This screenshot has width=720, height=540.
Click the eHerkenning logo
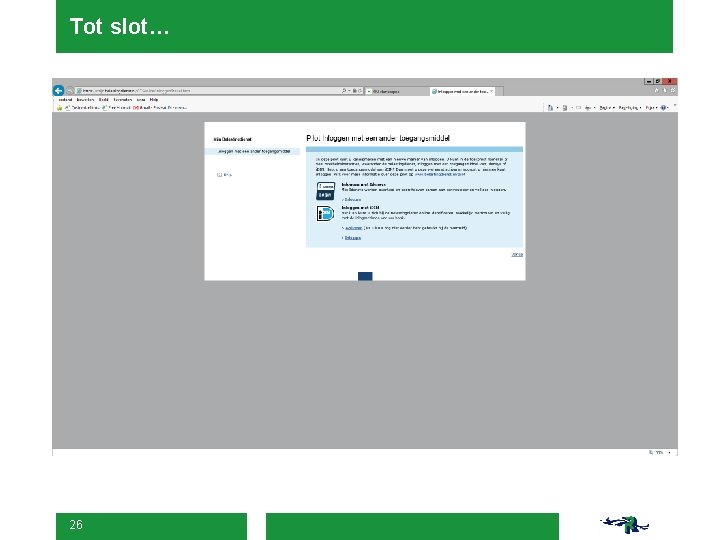click(x=326, y=191)
